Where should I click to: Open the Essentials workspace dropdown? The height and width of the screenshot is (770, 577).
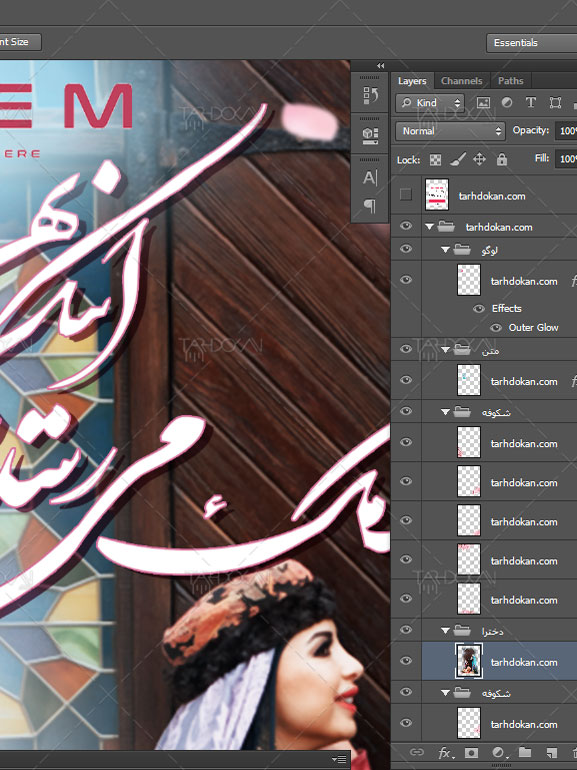point(532,43)
